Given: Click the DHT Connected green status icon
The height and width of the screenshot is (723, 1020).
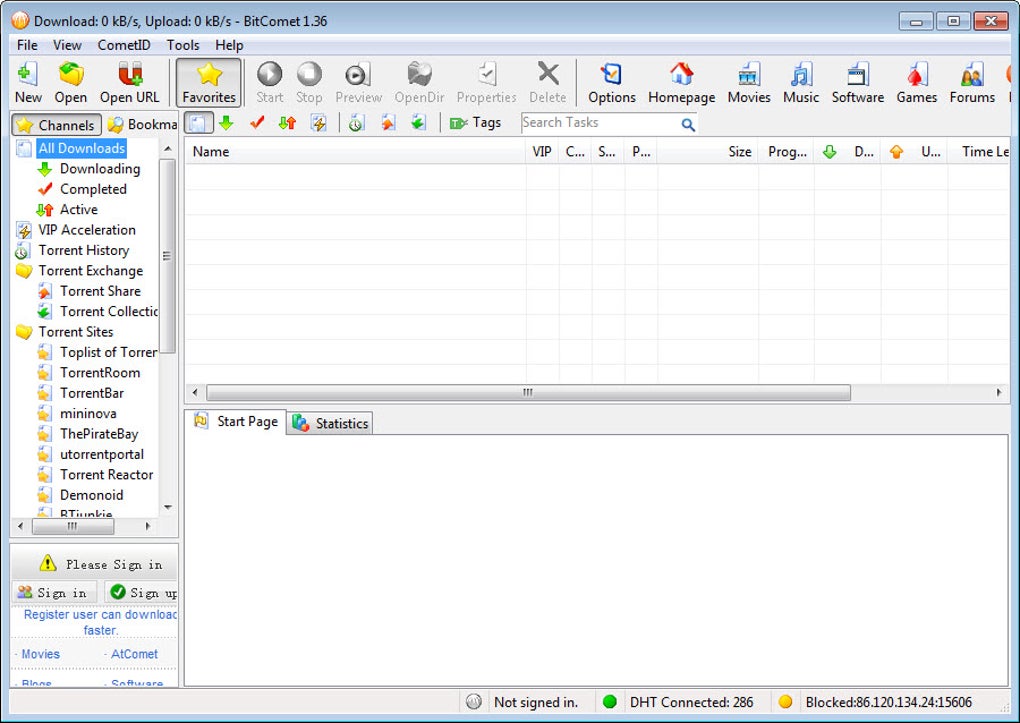Looking at the screenshot, I should pos(610,702).
